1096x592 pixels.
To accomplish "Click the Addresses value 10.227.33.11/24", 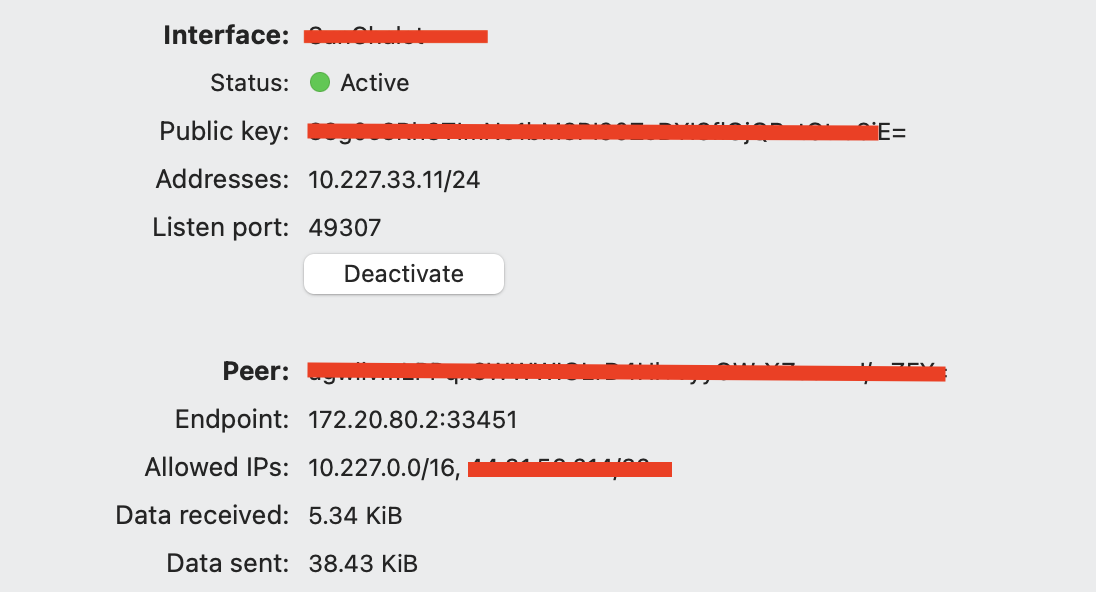I will coord(394,180).
